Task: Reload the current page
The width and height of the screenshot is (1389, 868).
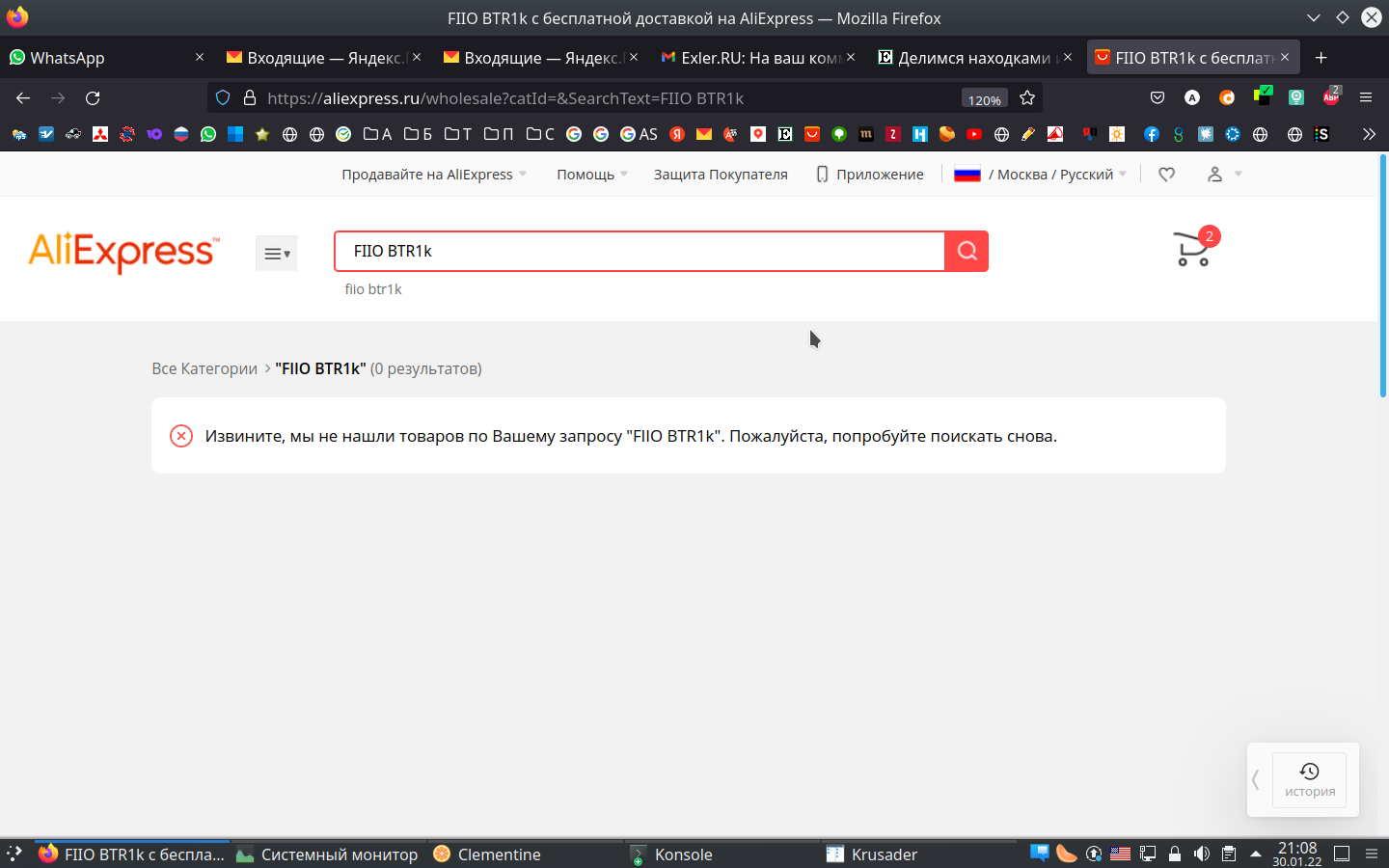Action: (x=93, y=98)
